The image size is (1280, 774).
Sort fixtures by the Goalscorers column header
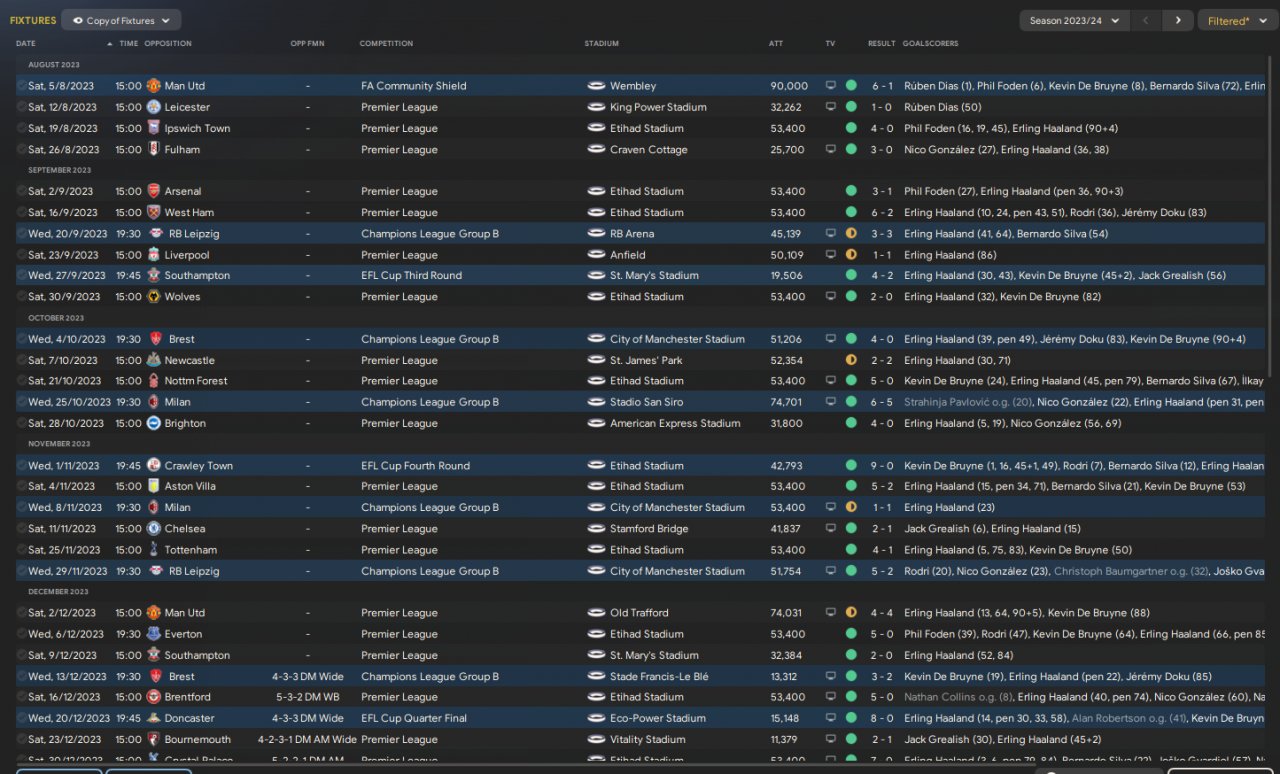(930, 44)
